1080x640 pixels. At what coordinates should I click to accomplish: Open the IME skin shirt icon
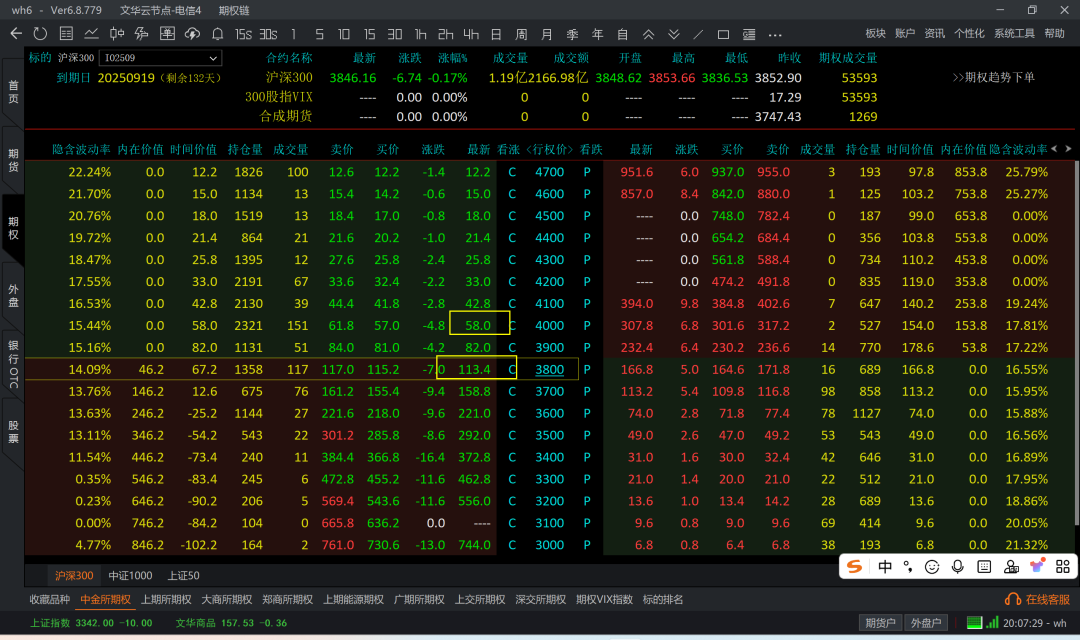(1037, 566)
